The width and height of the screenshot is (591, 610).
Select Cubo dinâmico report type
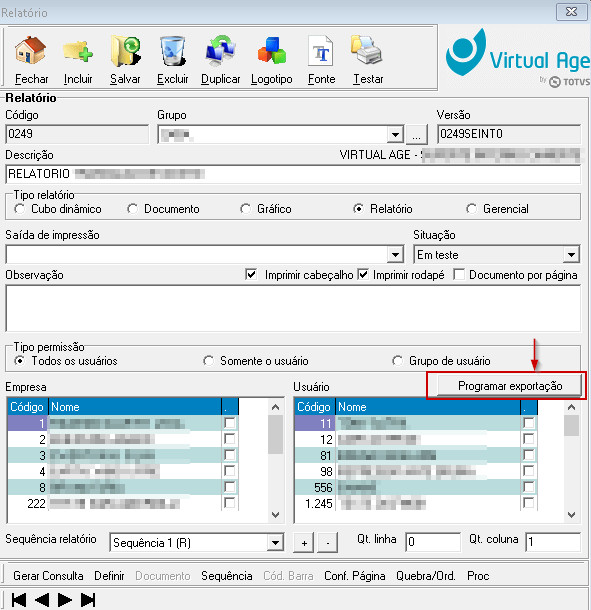[19, 209]
